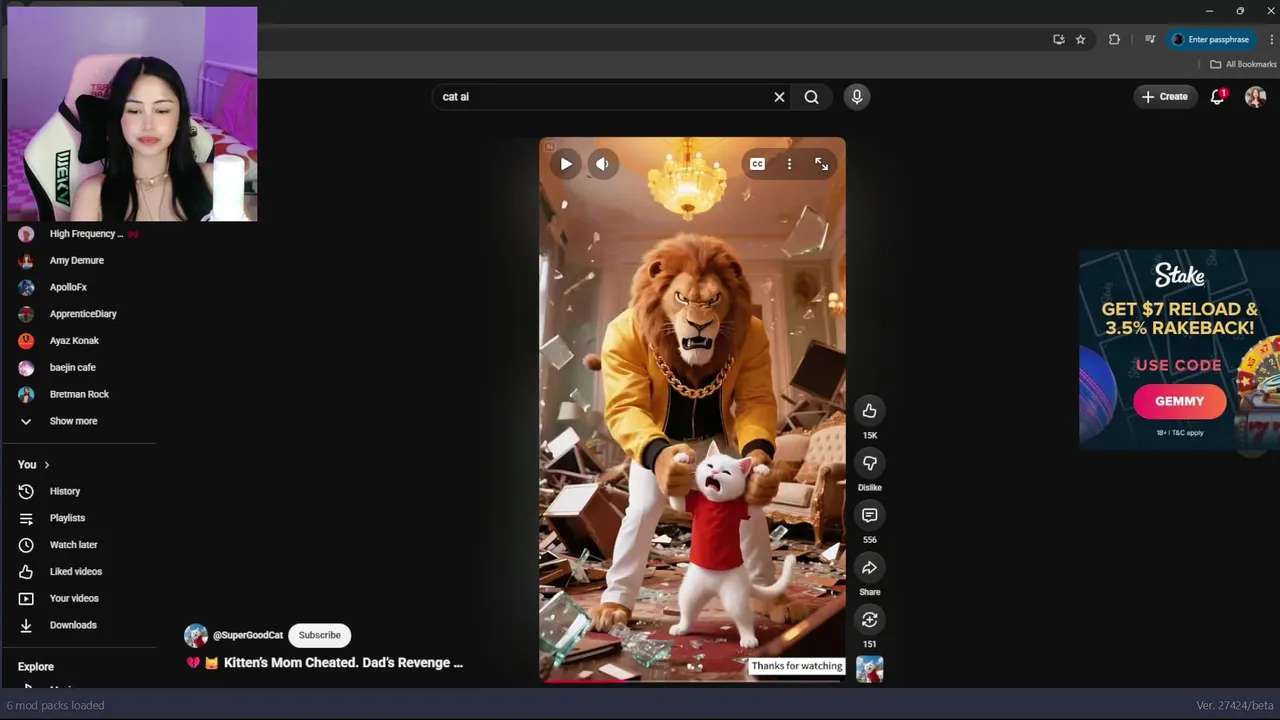Open the Remix button showing 151

(x=869, y=620)
